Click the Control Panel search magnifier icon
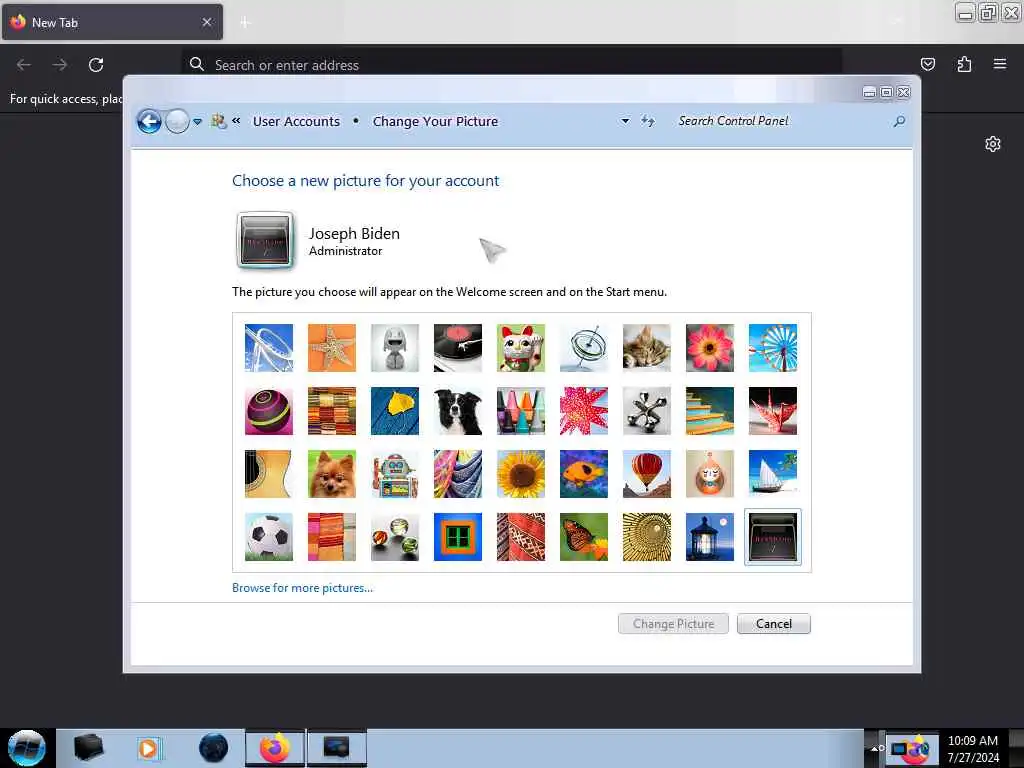1024x768 pixels. (x=899, y=121)
